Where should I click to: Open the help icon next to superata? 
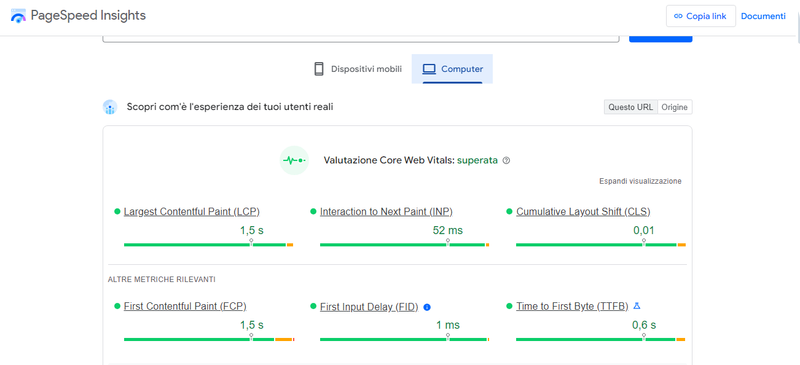point(506,160)
